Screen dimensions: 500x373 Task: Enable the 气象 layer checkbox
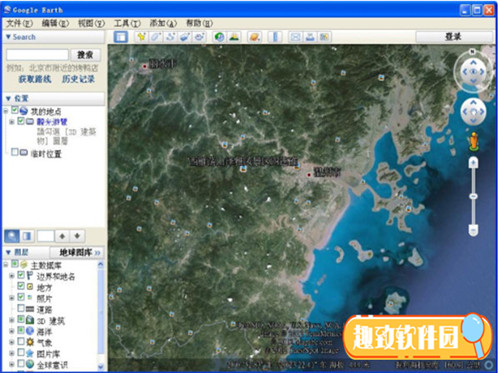click(21, 341)
